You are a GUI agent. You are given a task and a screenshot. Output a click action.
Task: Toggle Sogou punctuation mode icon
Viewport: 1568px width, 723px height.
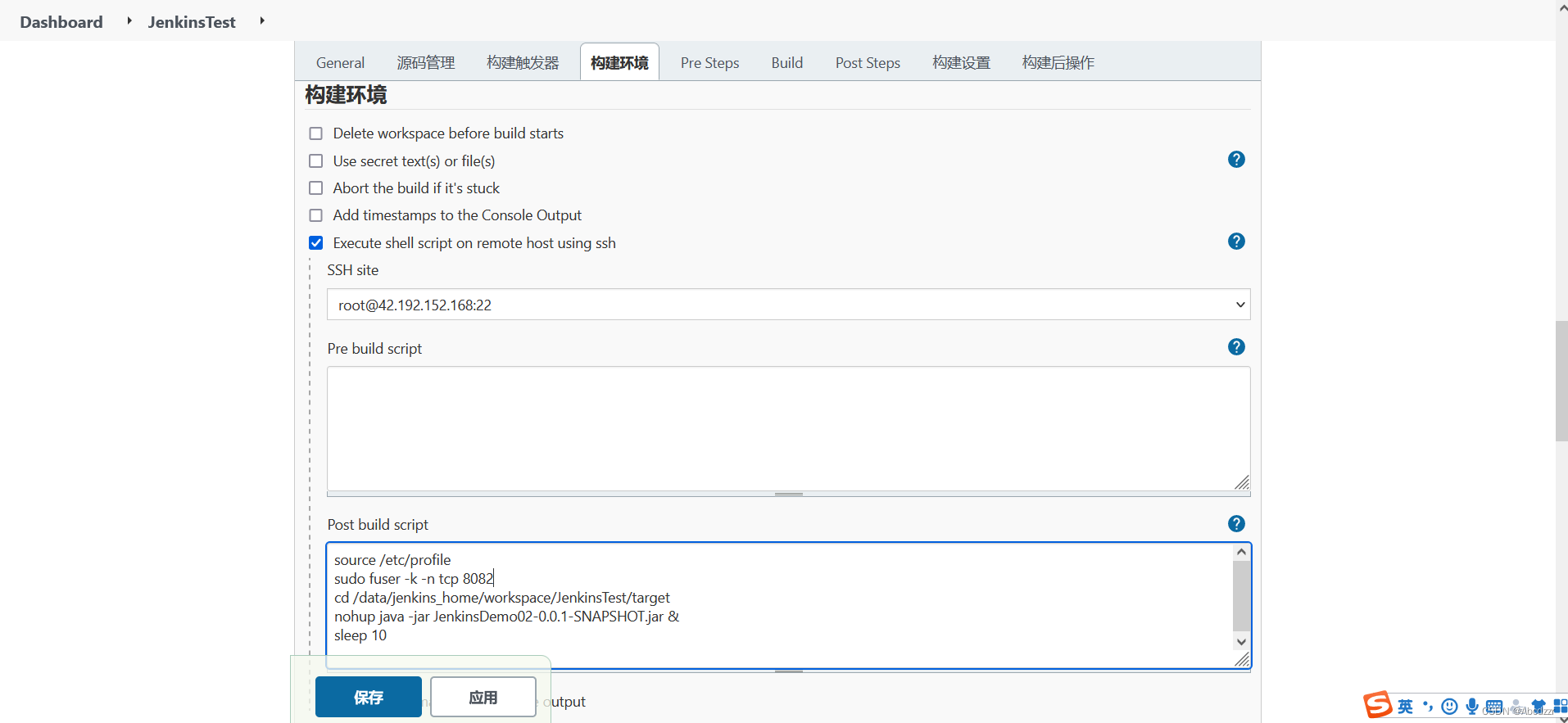(1428, 707)
